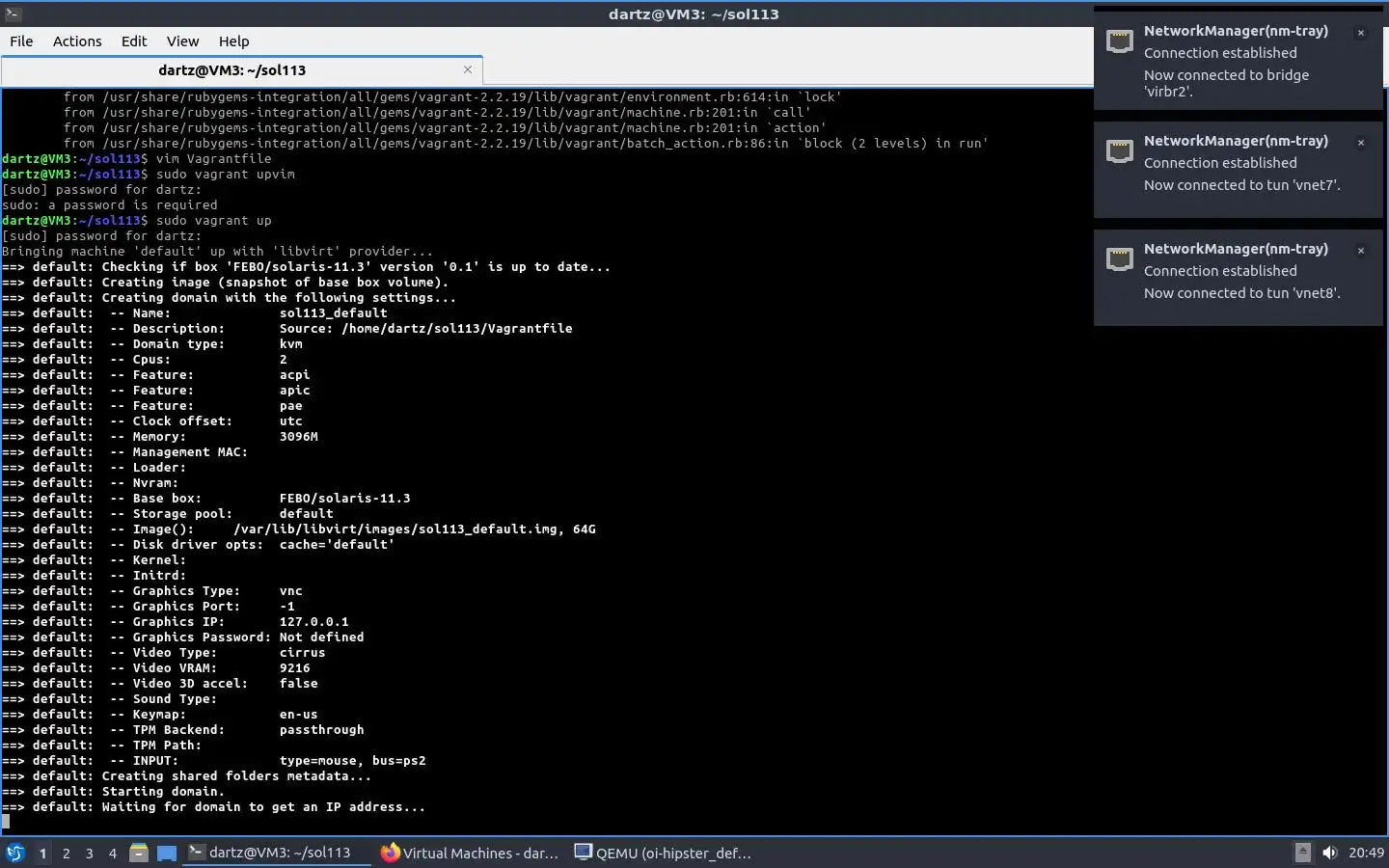
Task: Open the file manager from the panel
Action: [139, 853]
